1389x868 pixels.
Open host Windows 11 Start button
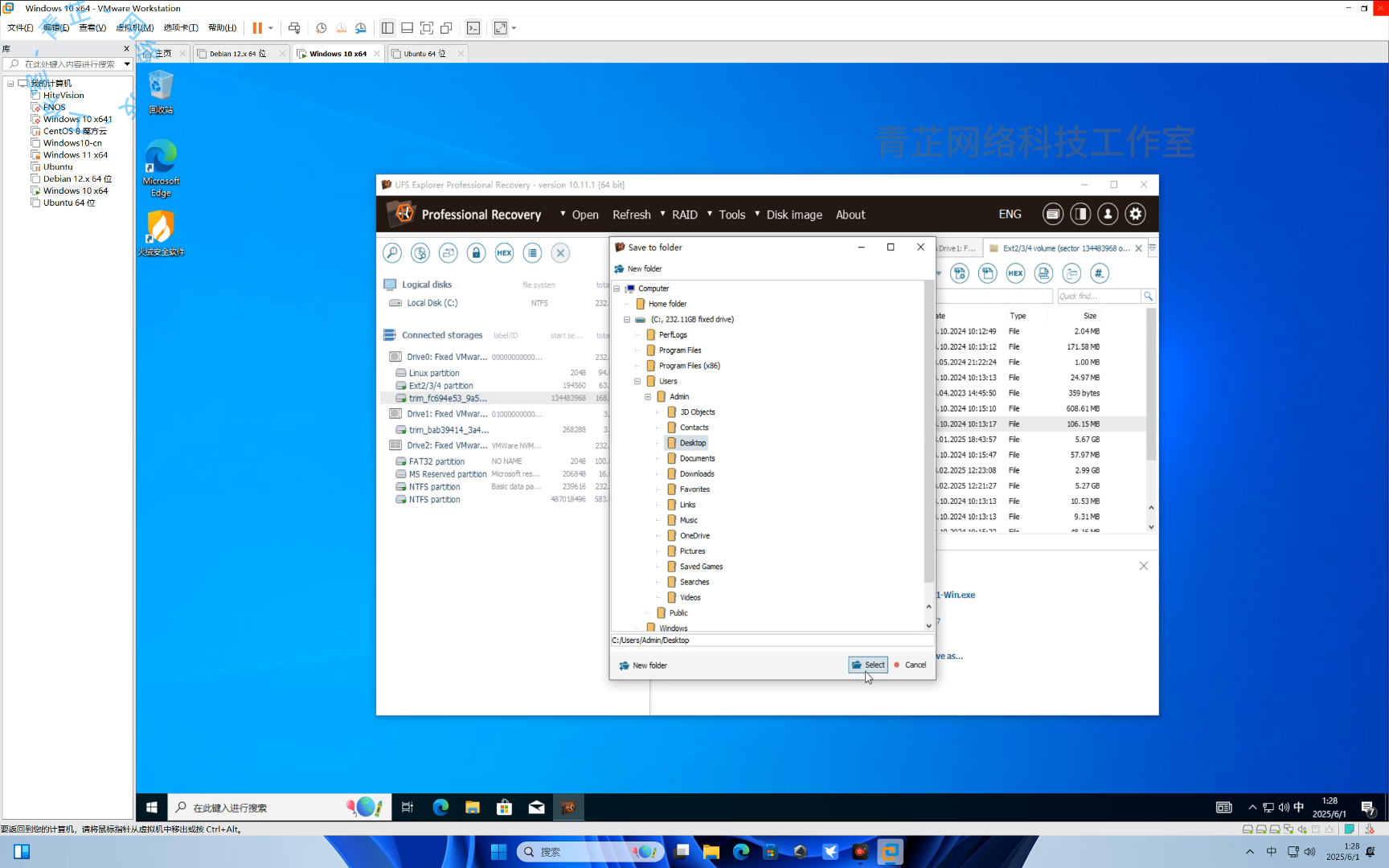tap(498, 852)
